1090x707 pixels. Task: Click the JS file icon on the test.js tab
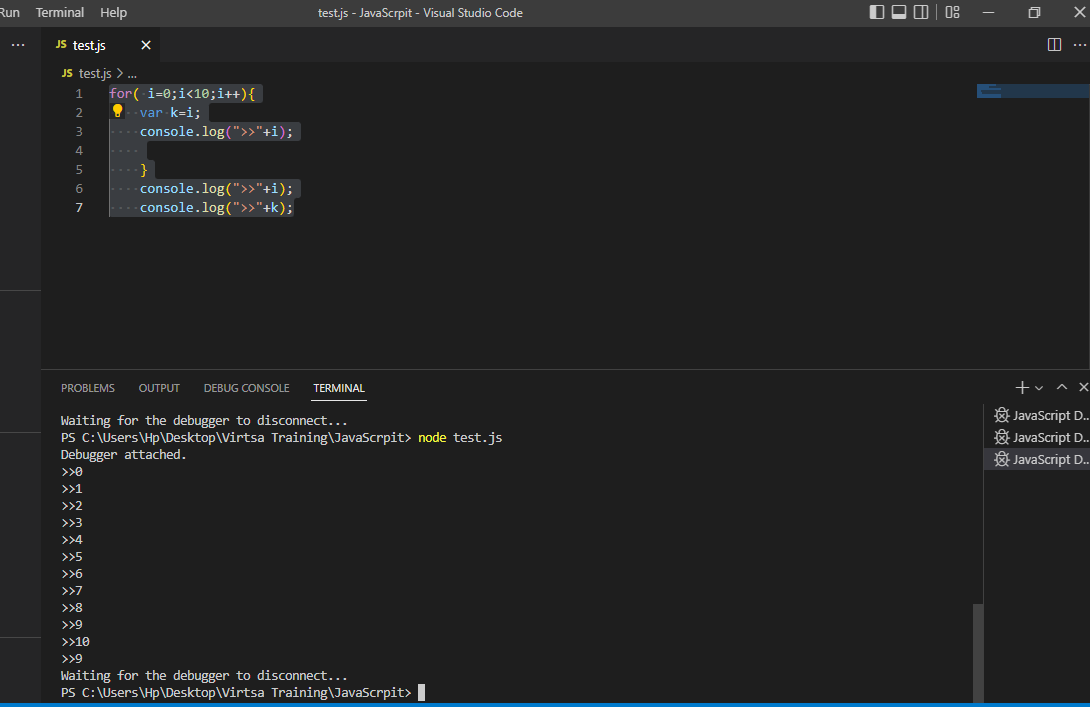[62, 44]
